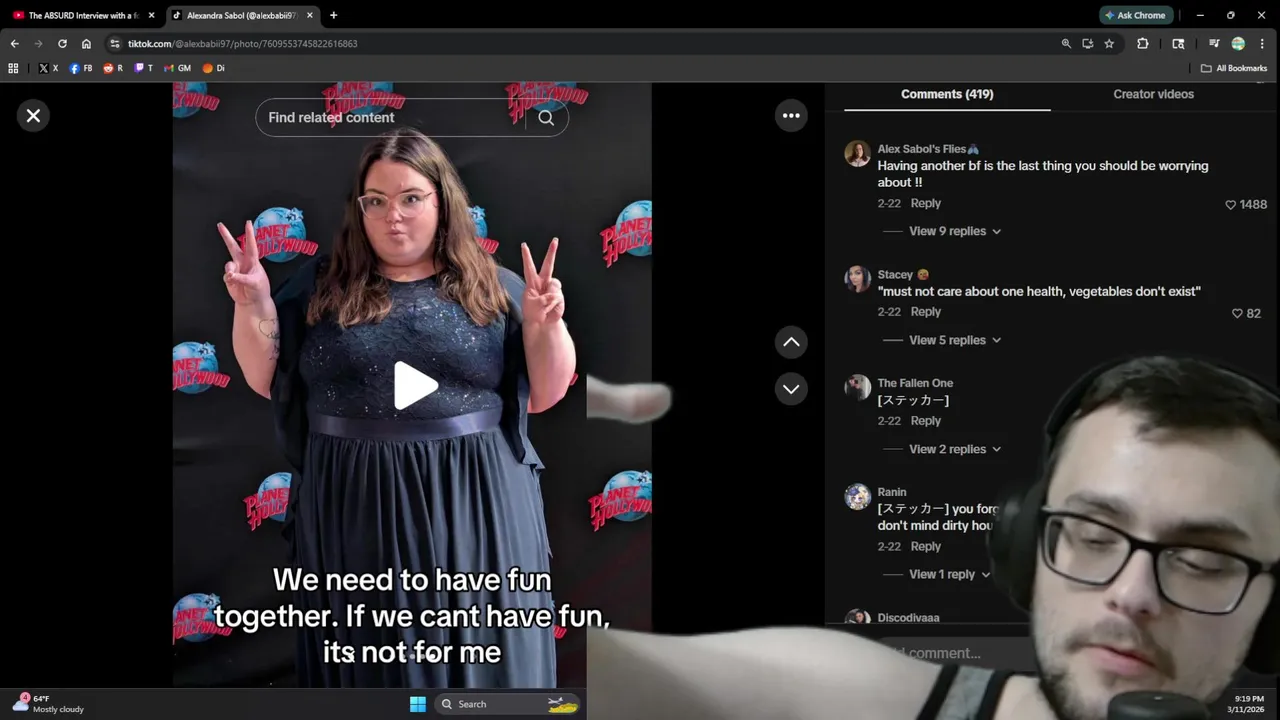Open the Windows Start menu
Image resolution: width=1280 pixels, height=720 pixels.
point(418,704)
